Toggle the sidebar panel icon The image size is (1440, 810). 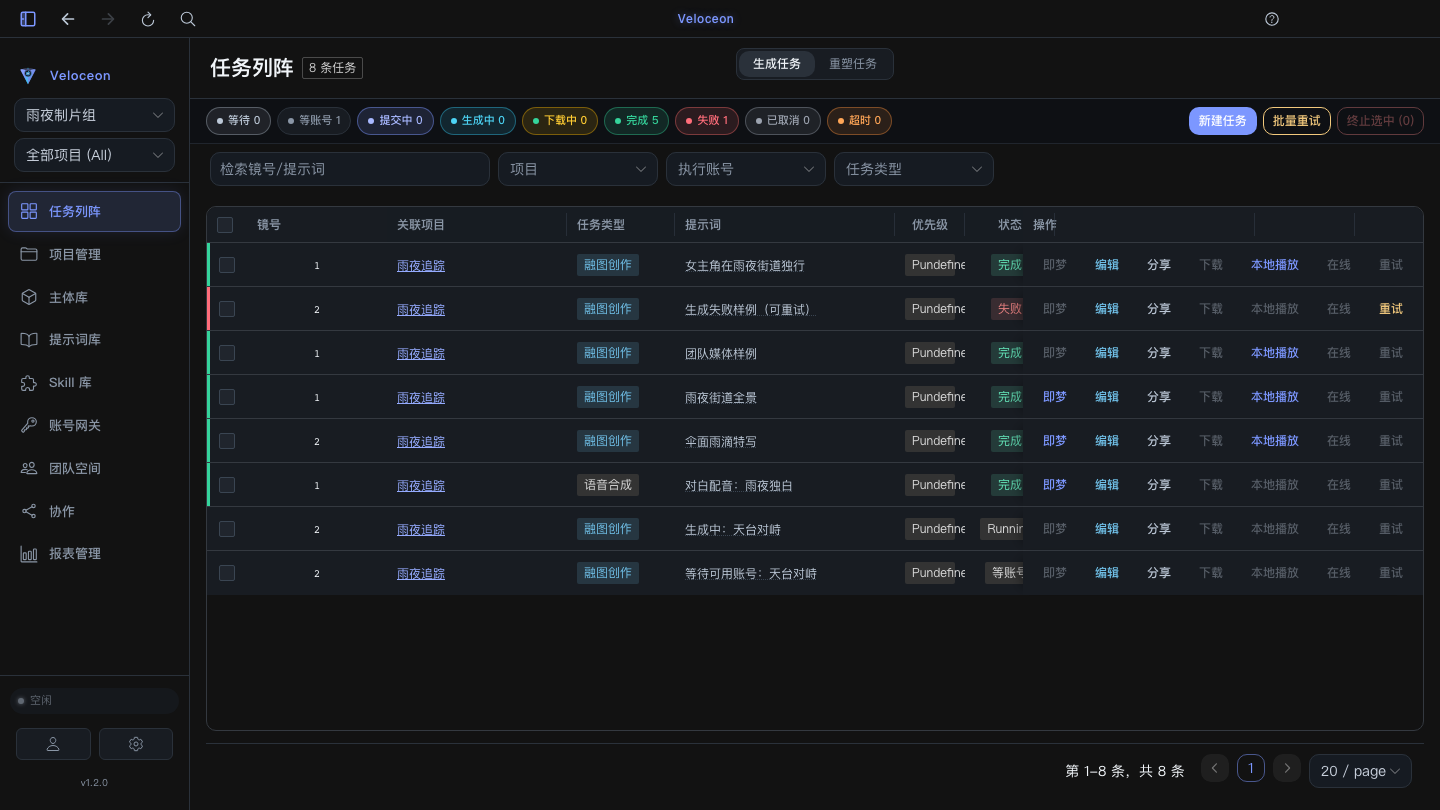[28, 19]
